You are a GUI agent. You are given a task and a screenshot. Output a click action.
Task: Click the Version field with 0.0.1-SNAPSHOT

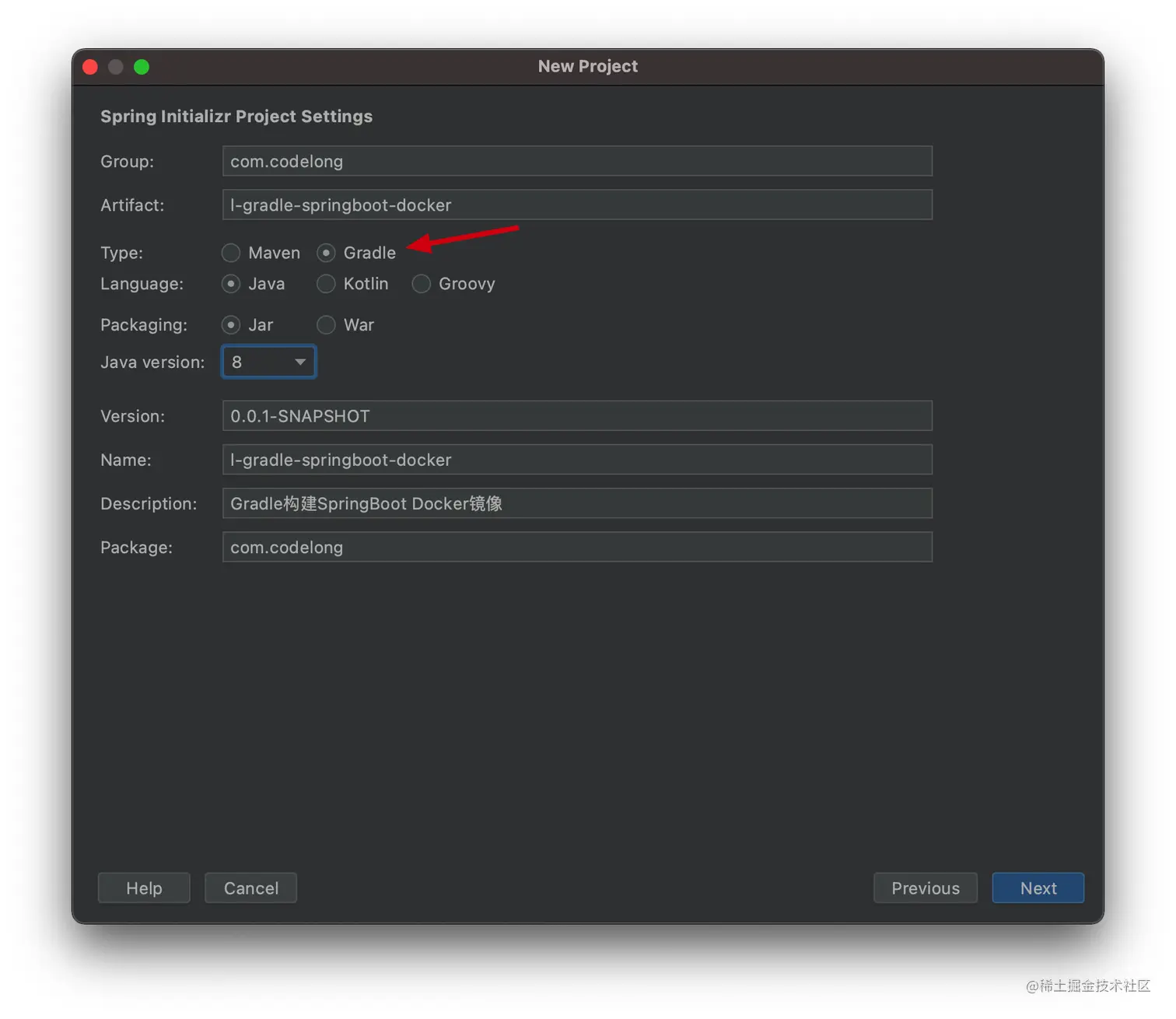coord(577,416)
